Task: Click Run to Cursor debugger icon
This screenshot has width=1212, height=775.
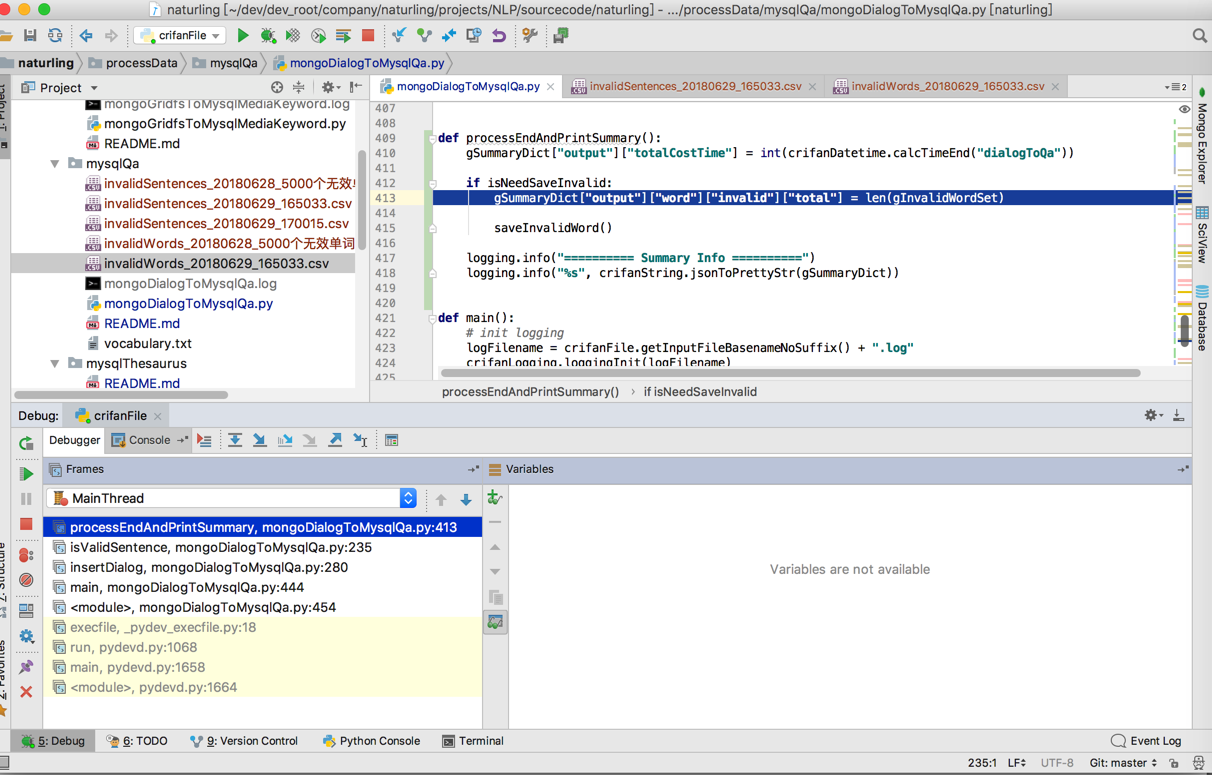Action: [x=360, y=440]
